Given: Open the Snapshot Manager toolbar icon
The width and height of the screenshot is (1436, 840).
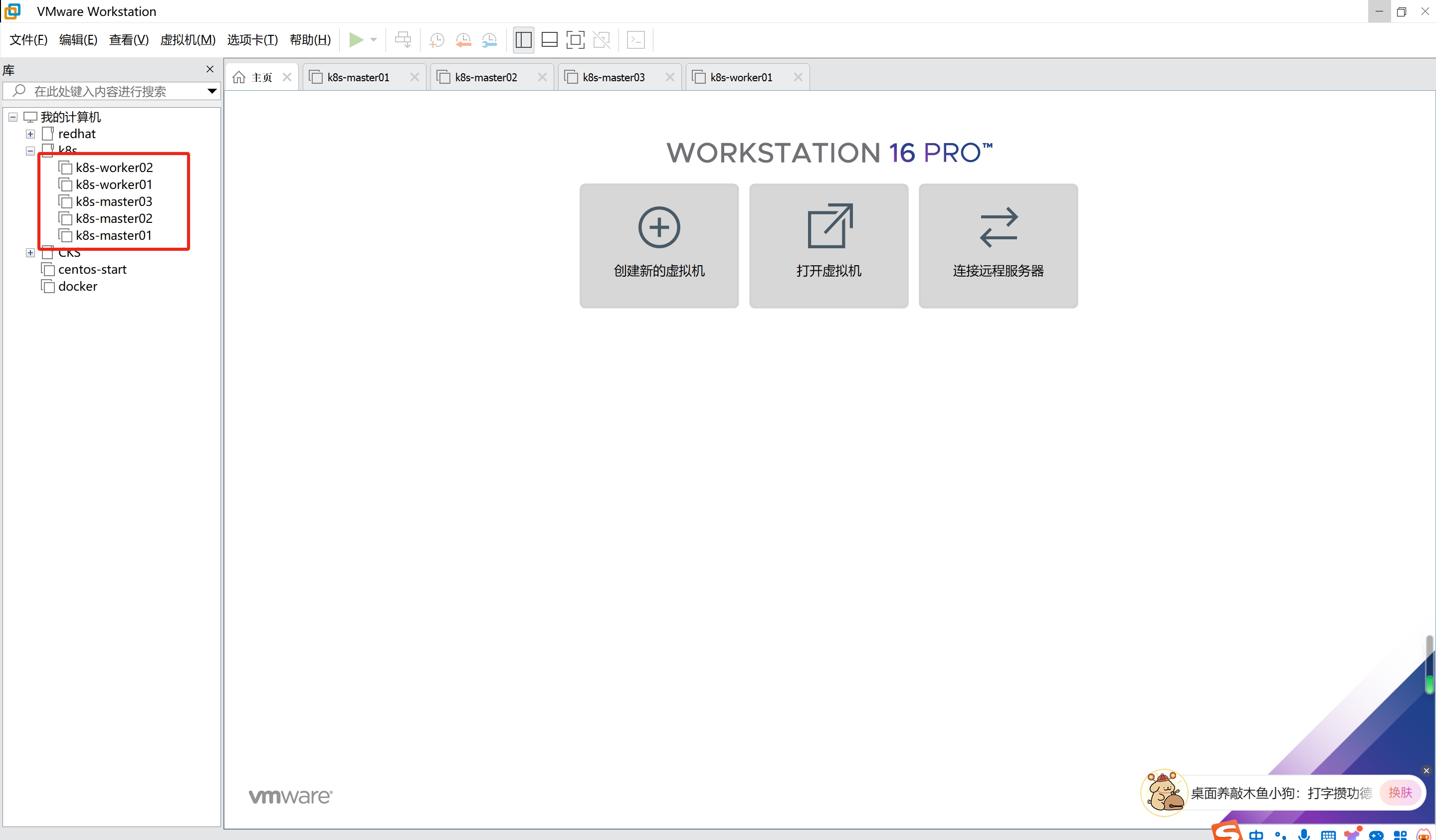Looking at the screenshot, I should (x=489, y=40).
